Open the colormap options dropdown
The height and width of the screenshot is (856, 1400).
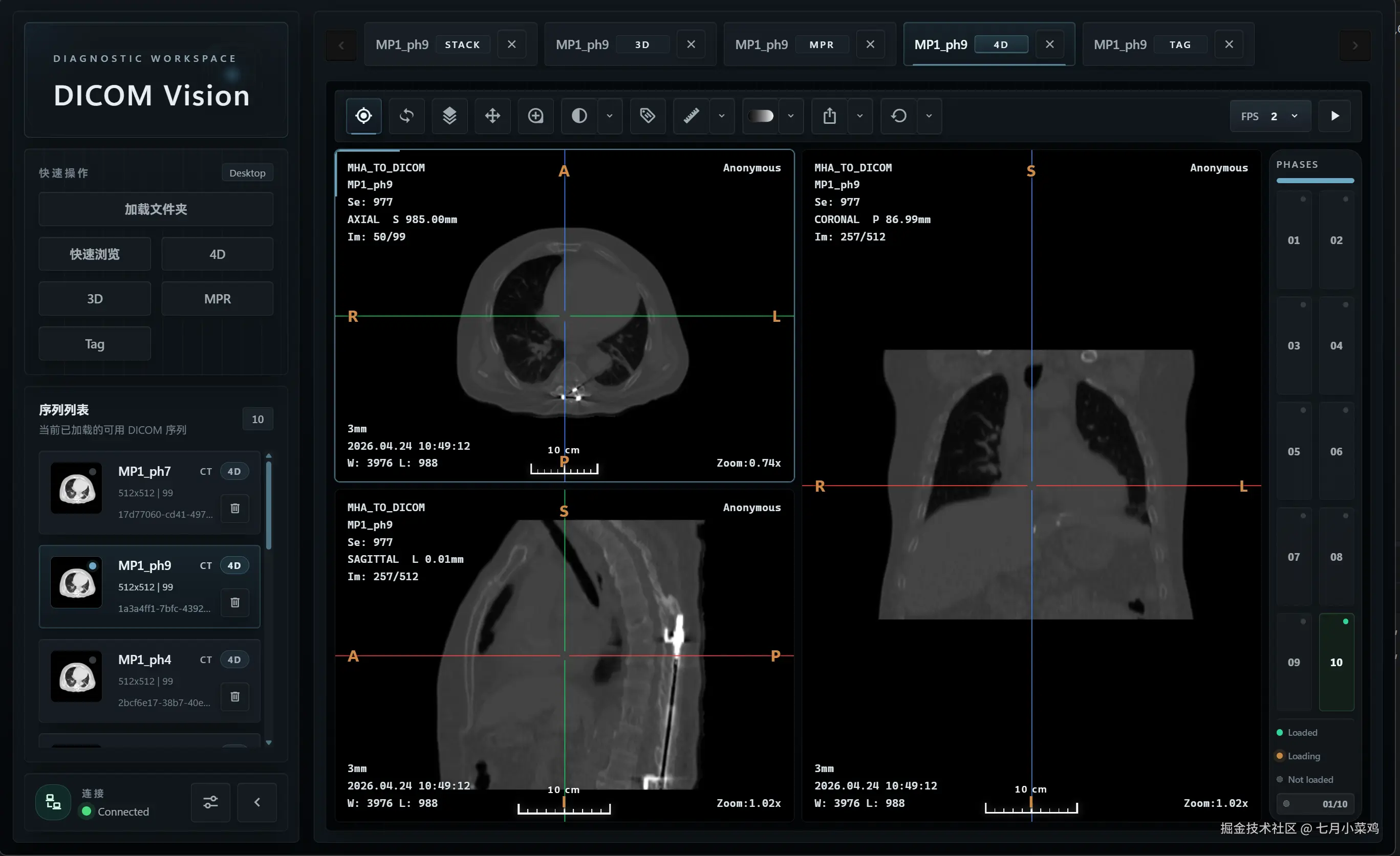tap(791, 116)
